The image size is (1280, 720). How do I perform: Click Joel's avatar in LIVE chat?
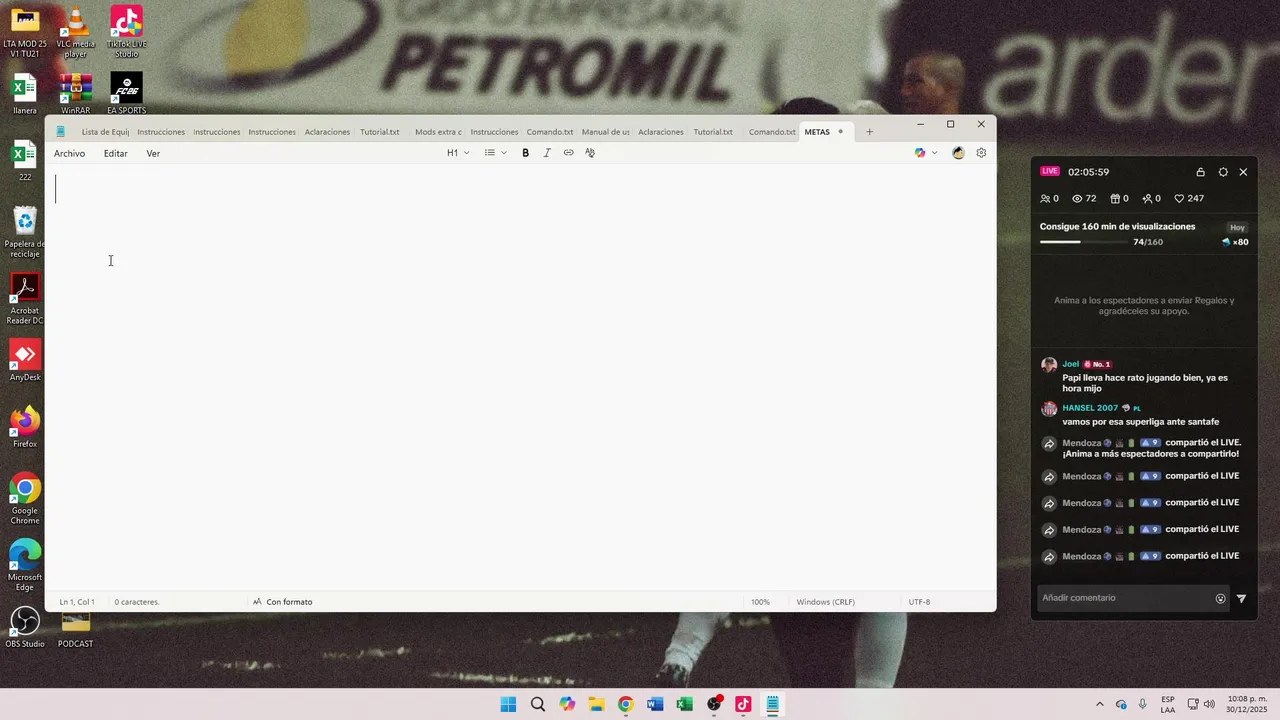[1049, 365]
